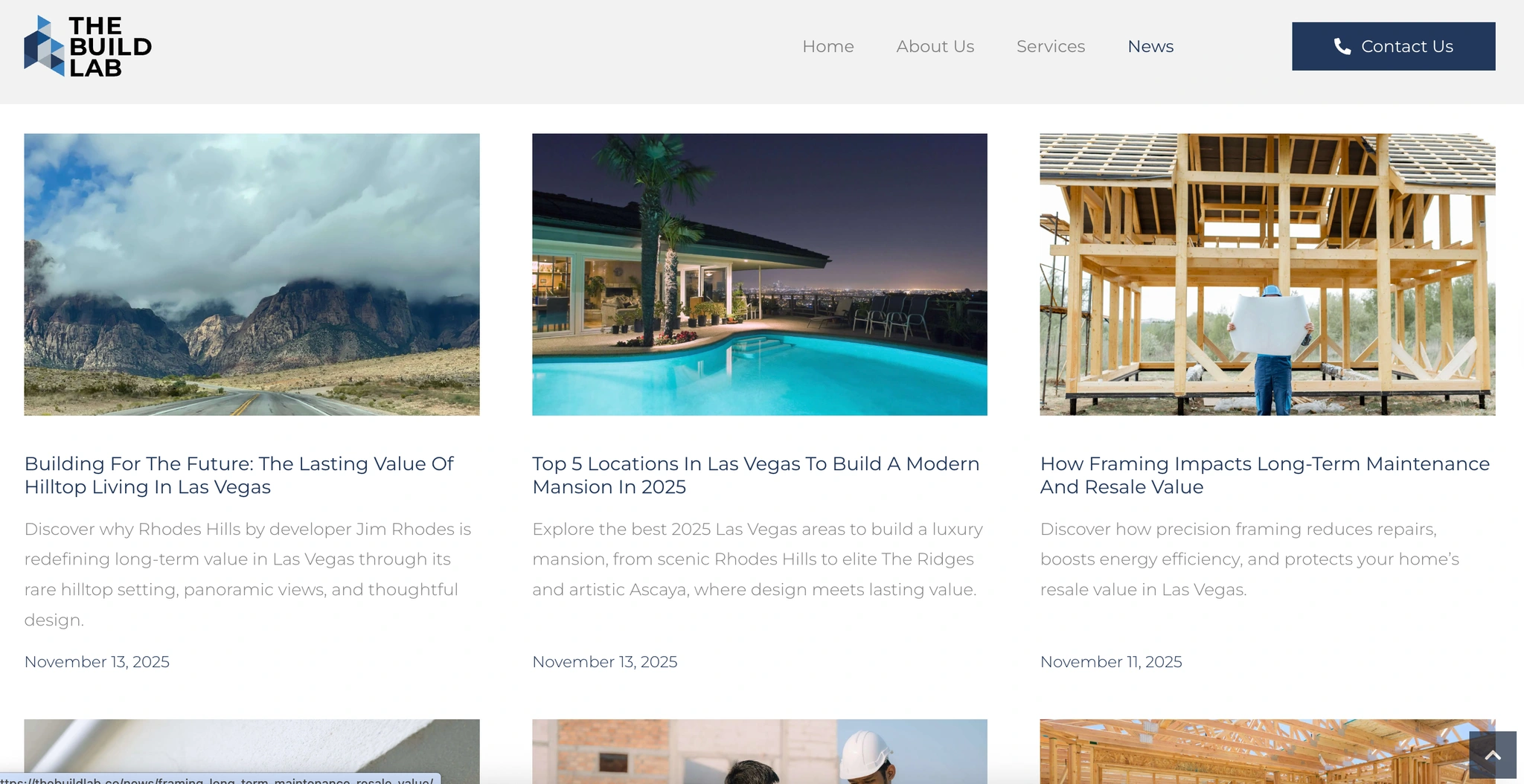Open the hard hat workers thumbnail
The height and width of the screenshot is (784, 1524).
pyautogui.click(x=760, y=751)
